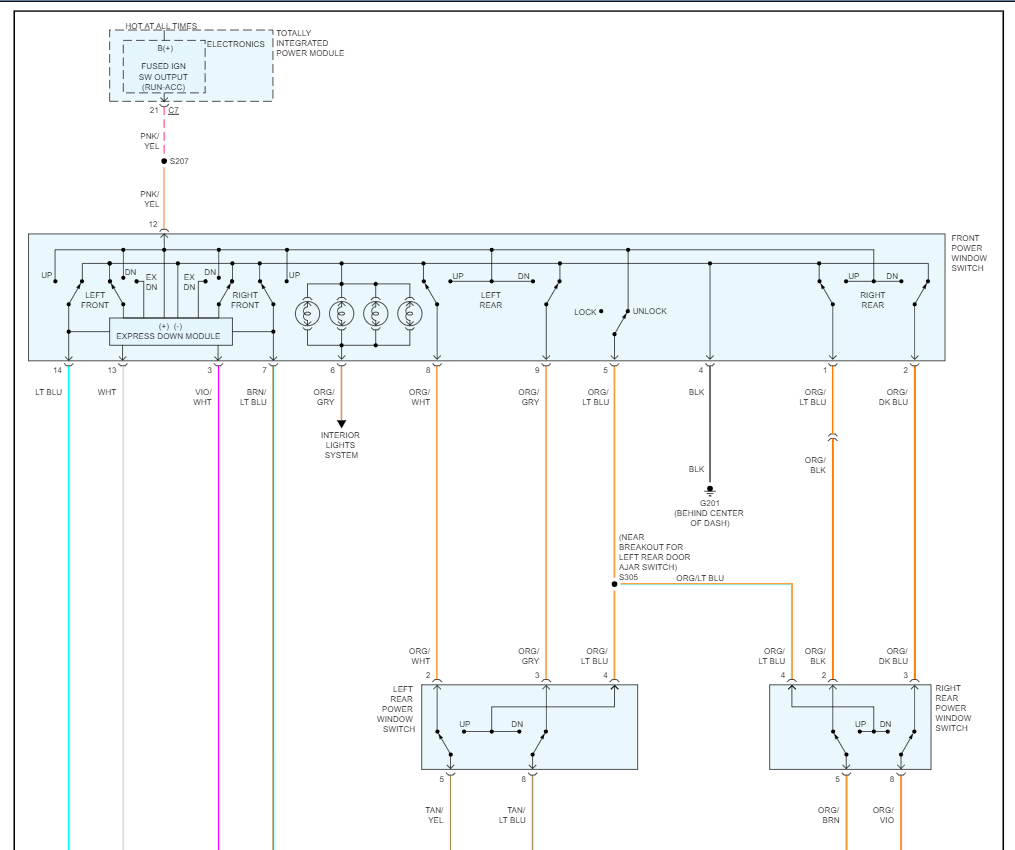1015x850 pixels.
Task: Click the Left Rear Power Window Switch label
Action: coord(398,709)
